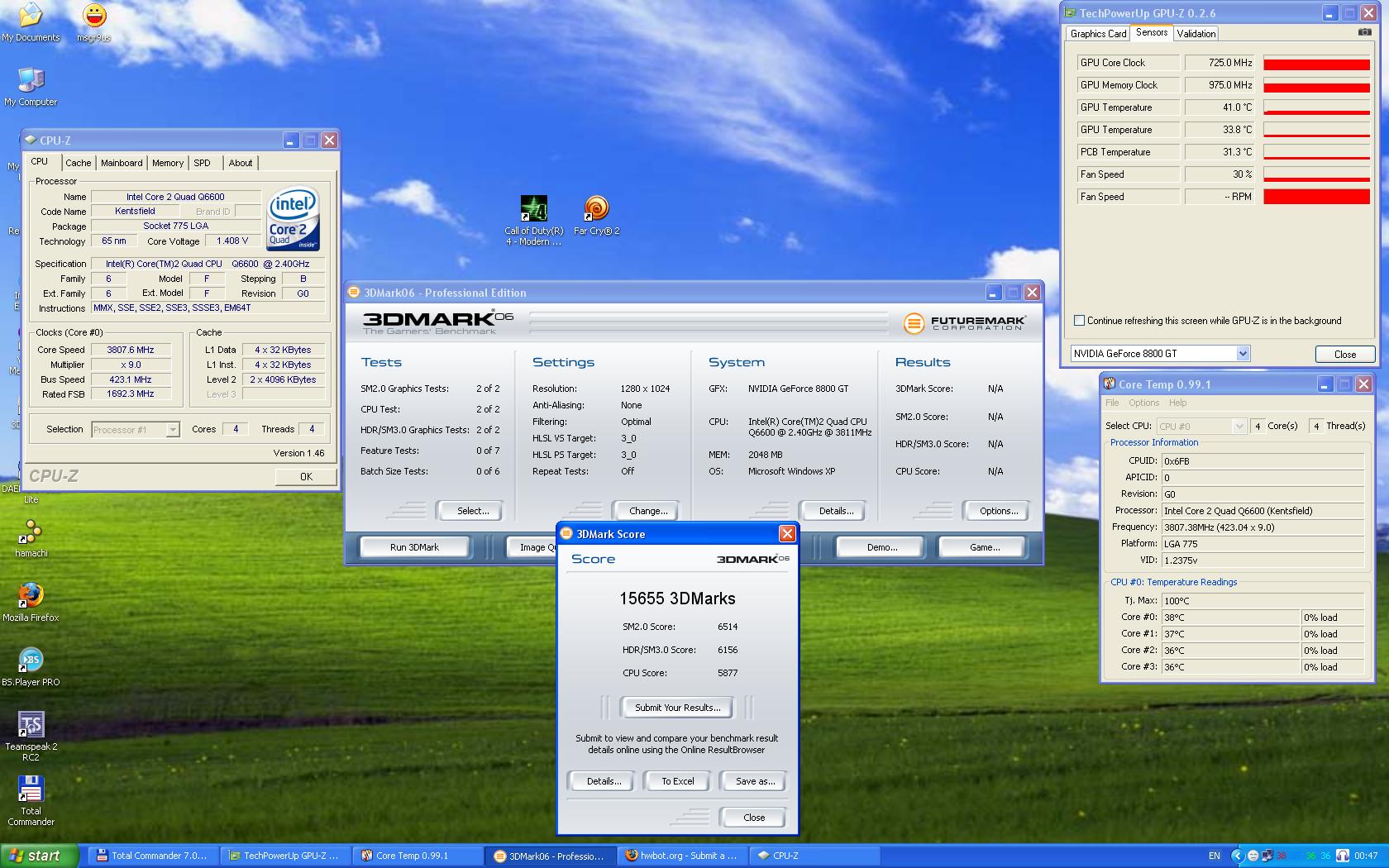Image resolution: width=1389 pixels, height=868 pixels.
Task: Click Fan Speed RPM red graph bar
Action: coord(1316,197)
